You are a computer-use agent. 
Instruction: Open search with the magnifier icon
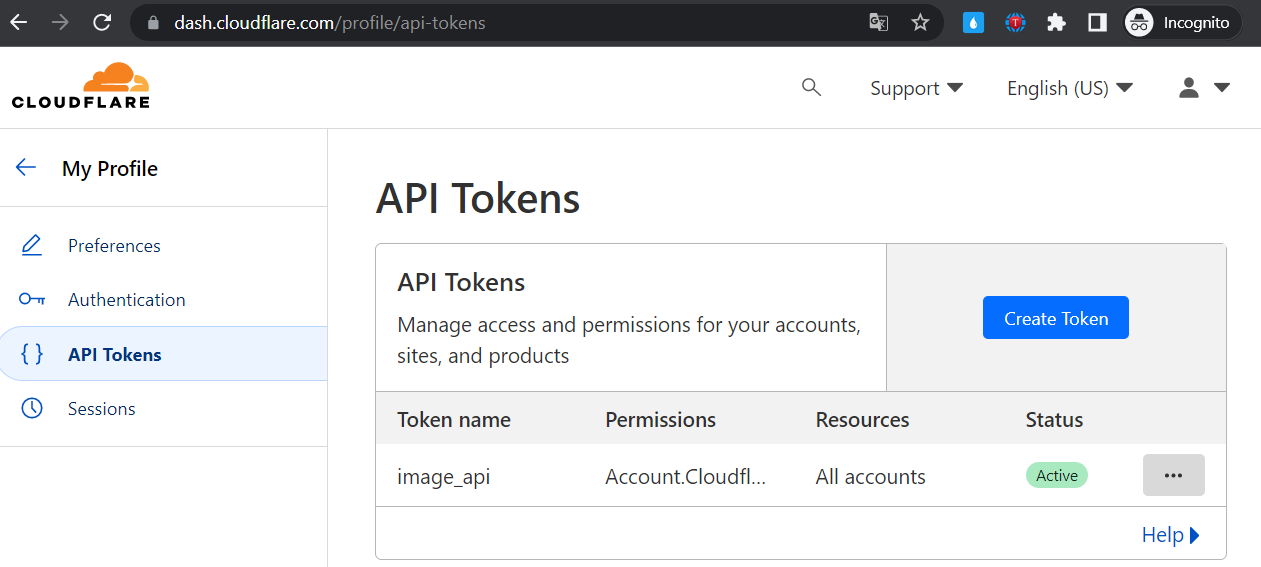click(x=811, y=88)
